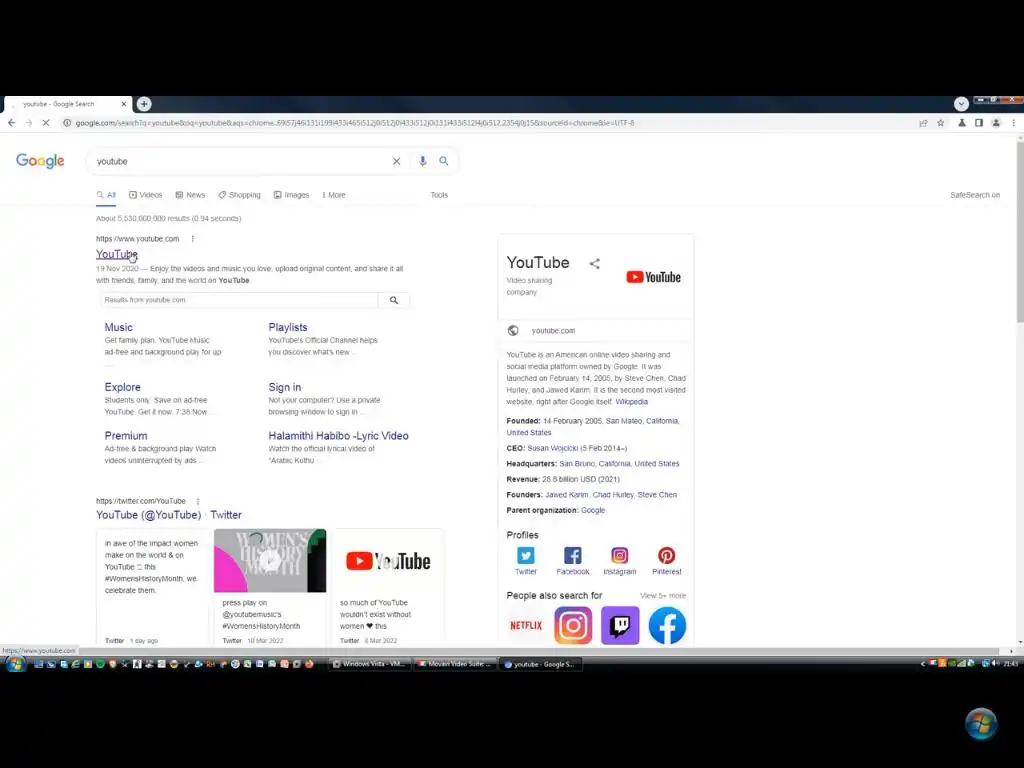Screen dimensions: 1024x768
Task: Switch to the News tab
Action: pyautogui.click(x=190, y=195)
